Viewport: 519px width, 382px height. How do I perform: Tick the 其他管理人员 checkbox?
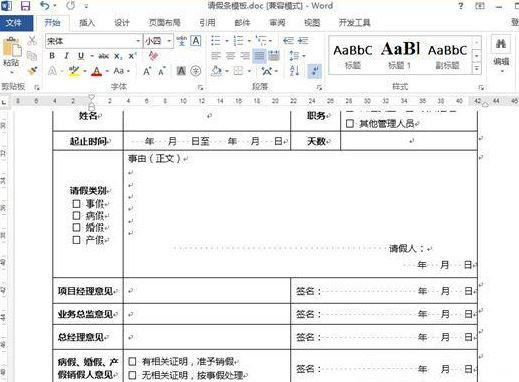[349, 124]
